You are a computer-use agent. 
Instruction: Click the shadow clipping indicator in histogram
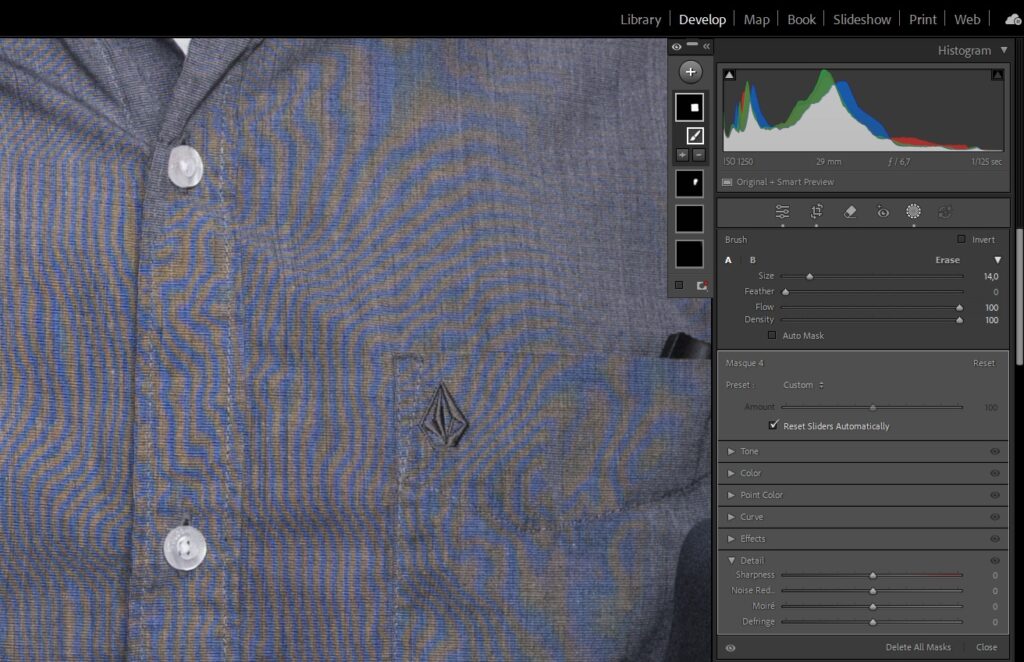pos(729,75)
